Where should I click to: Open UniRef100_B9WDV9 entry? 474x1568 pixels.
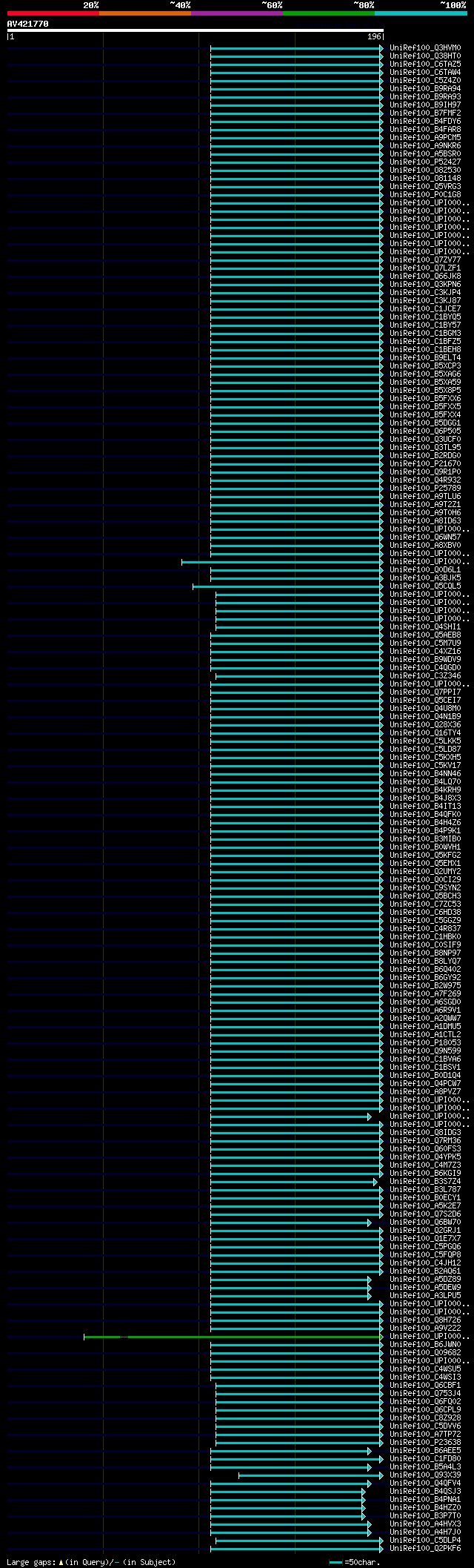tap(425, 660)
